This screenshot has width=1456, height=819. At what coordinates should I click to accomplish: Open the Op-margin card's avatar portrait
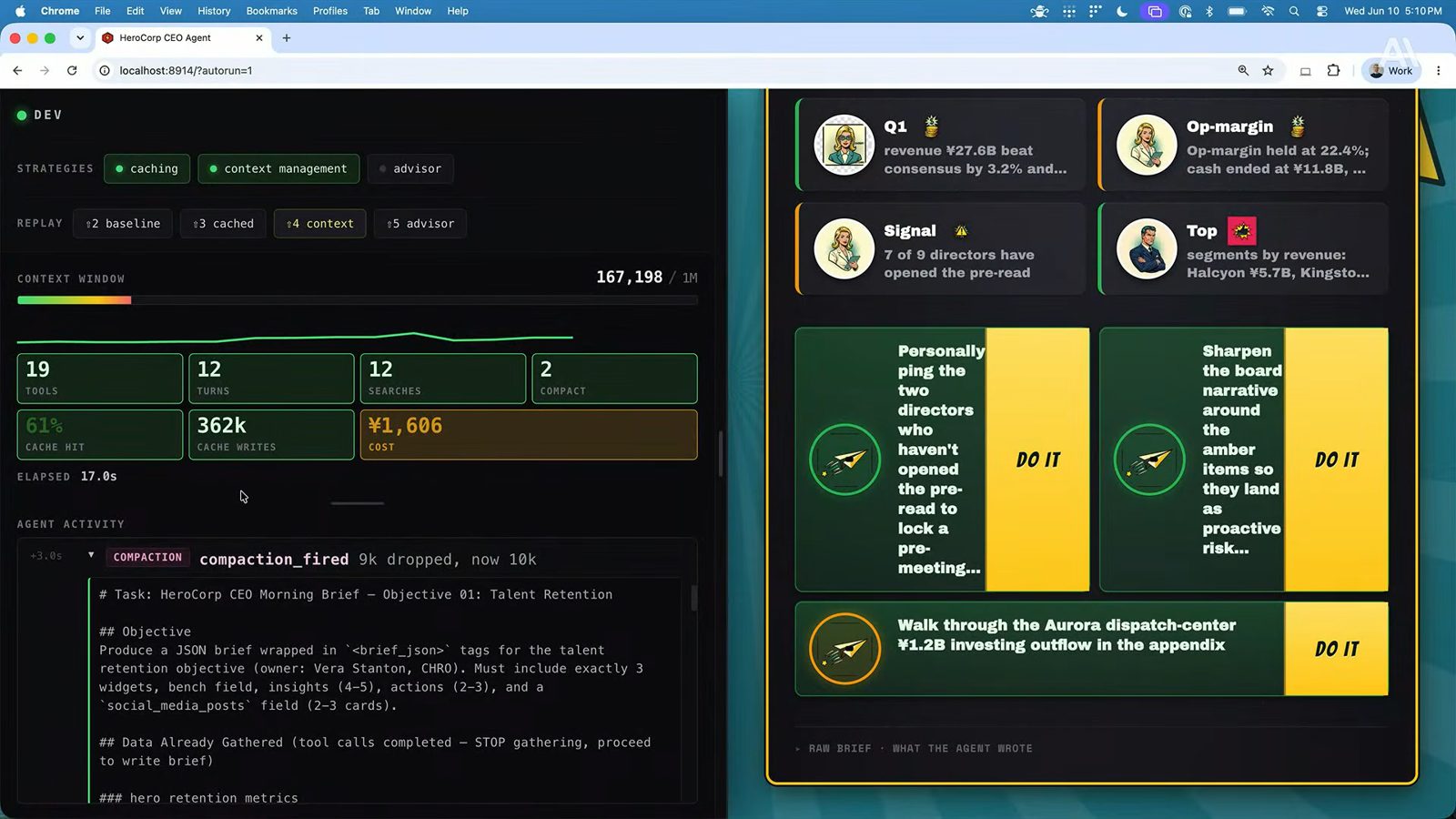pyautogui.click(x=1147, y=145)
